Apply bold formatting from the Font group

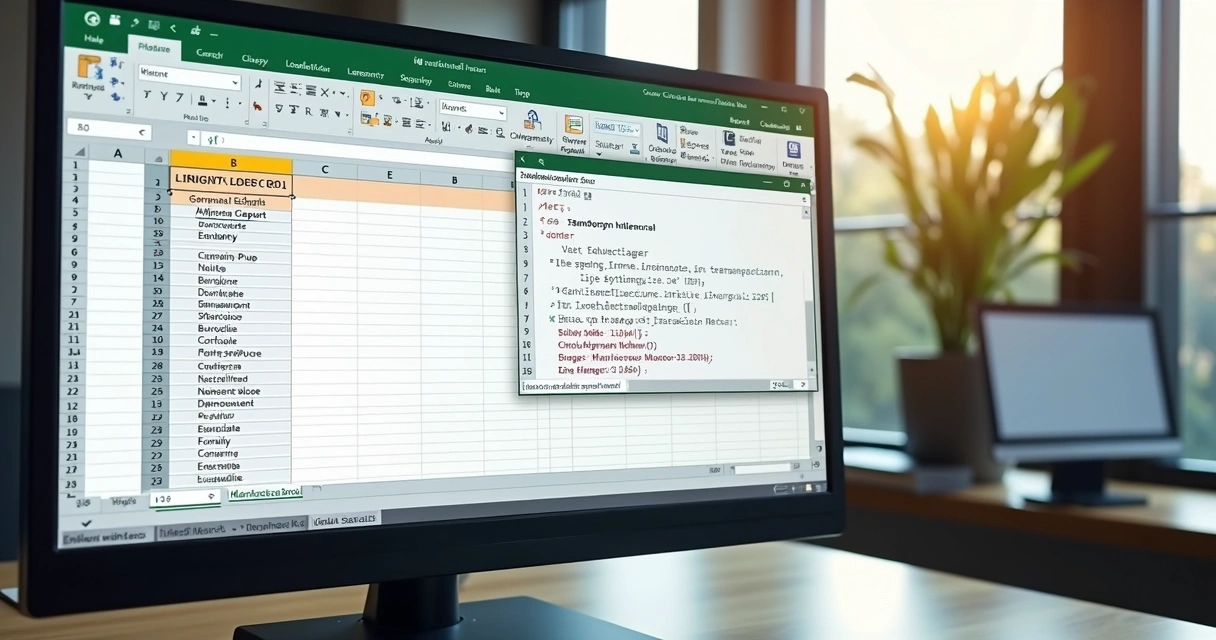pyautogui.click(x=147, y=96)
